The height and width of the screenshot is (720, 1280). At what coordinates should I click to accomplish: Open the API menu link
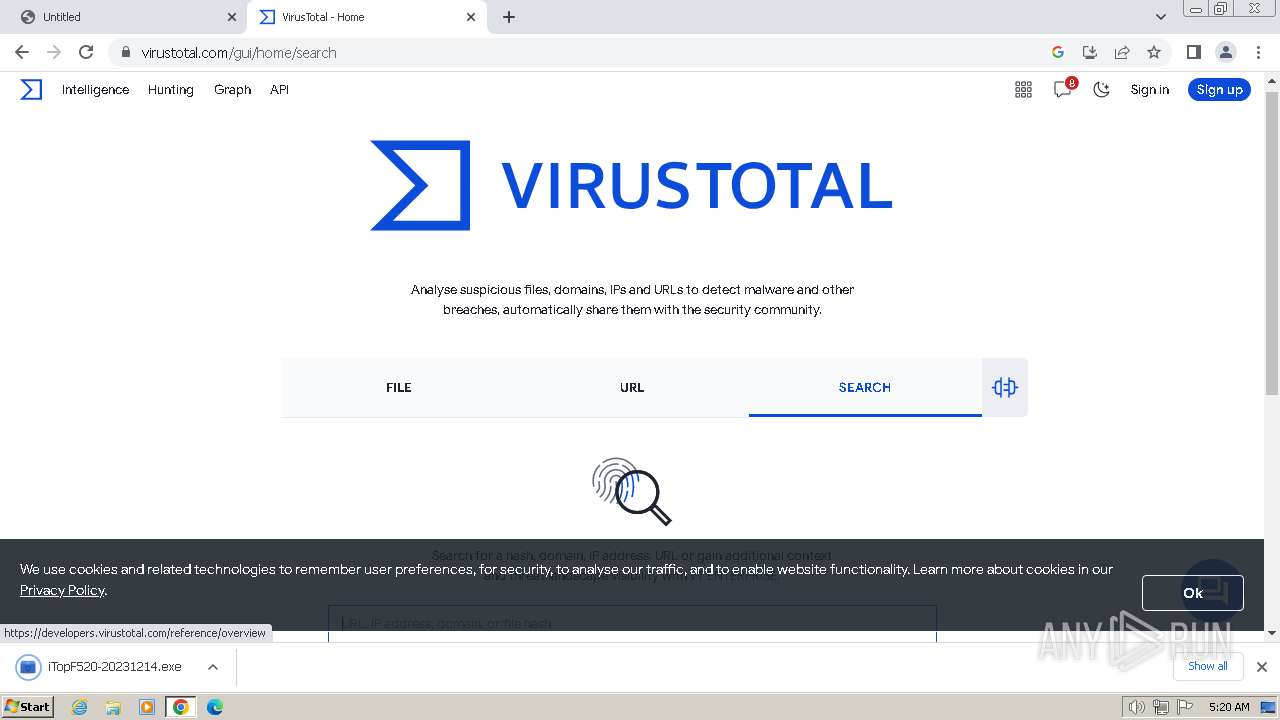[x=279, y=90]
